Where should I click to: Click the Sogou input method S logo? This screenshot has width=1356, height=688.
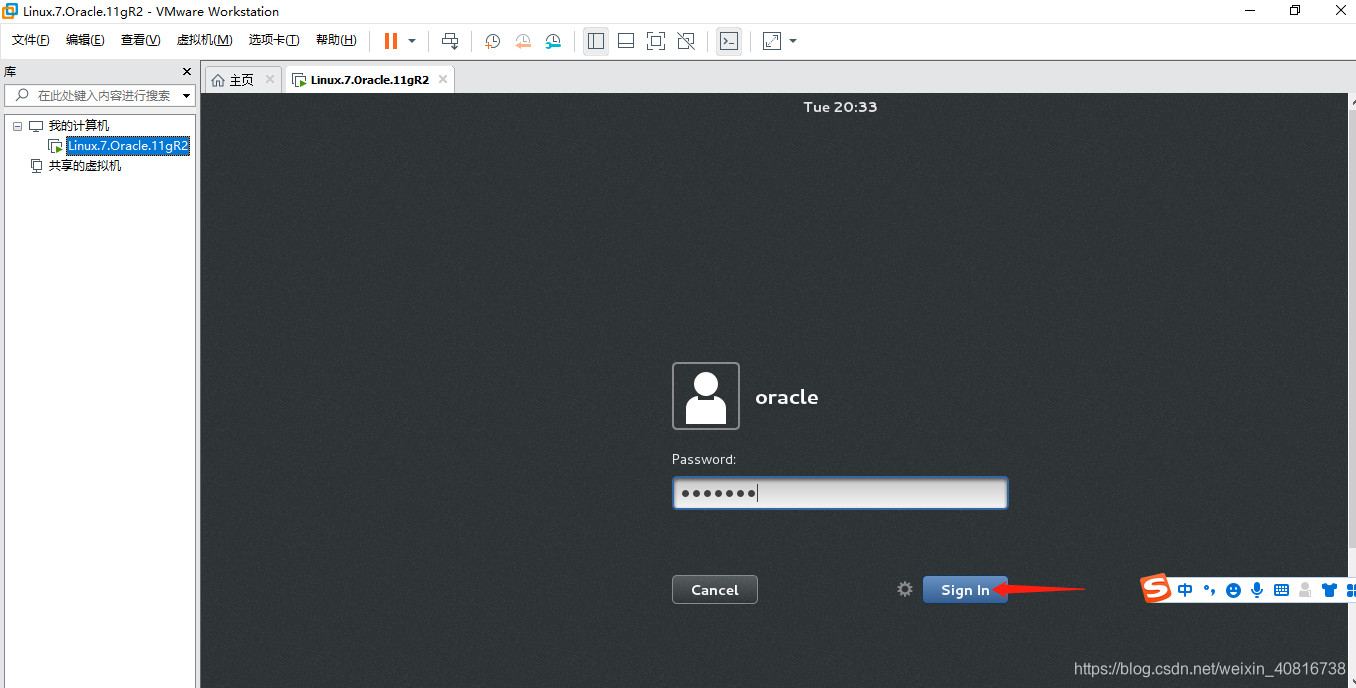point(1156,589)
